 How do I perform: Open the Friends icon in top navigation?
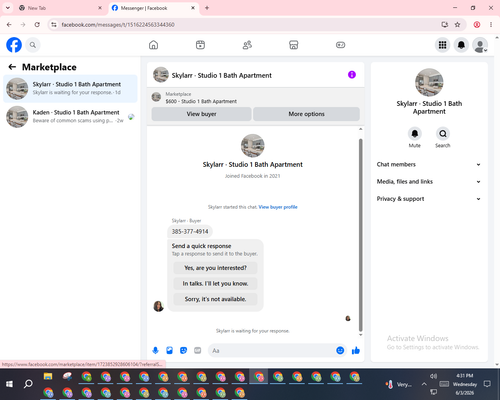point(247,45)
